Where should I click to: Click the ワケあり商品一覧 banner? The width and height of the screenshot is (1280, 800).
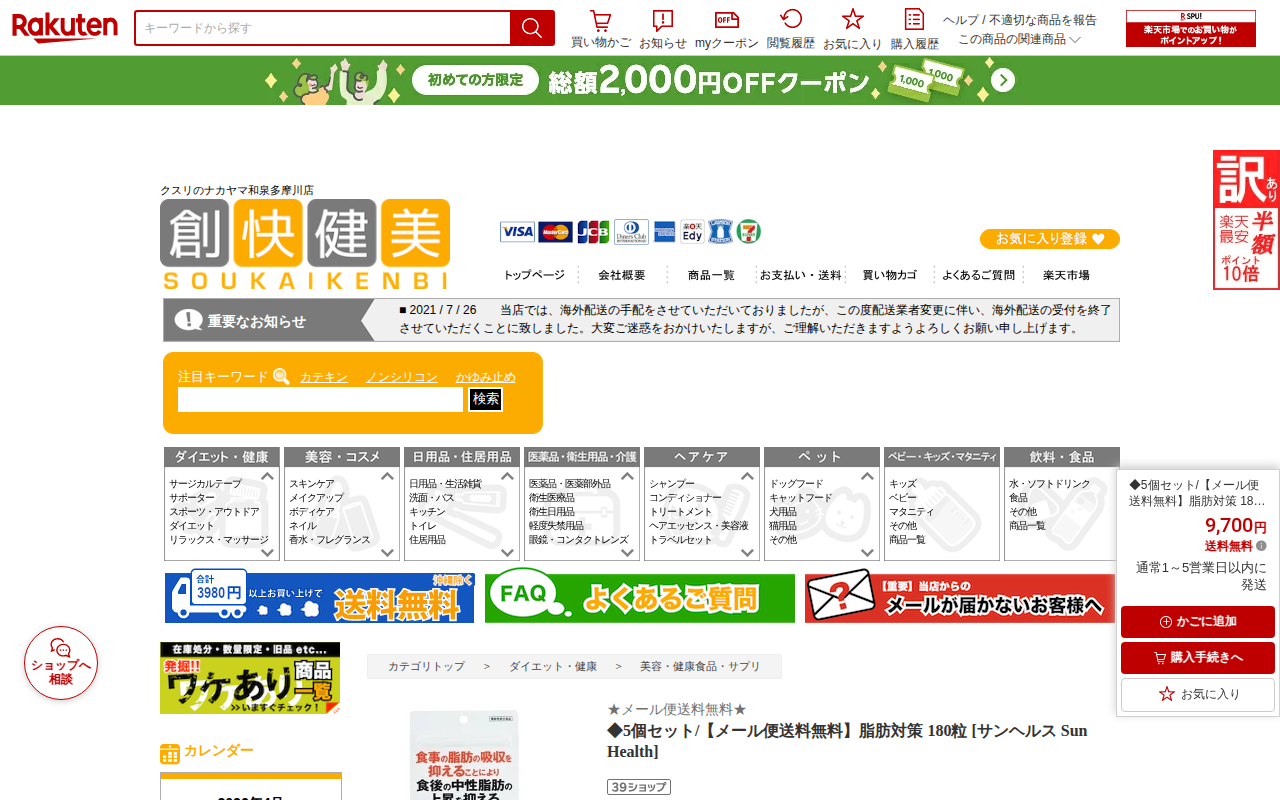tap(250, 678)
